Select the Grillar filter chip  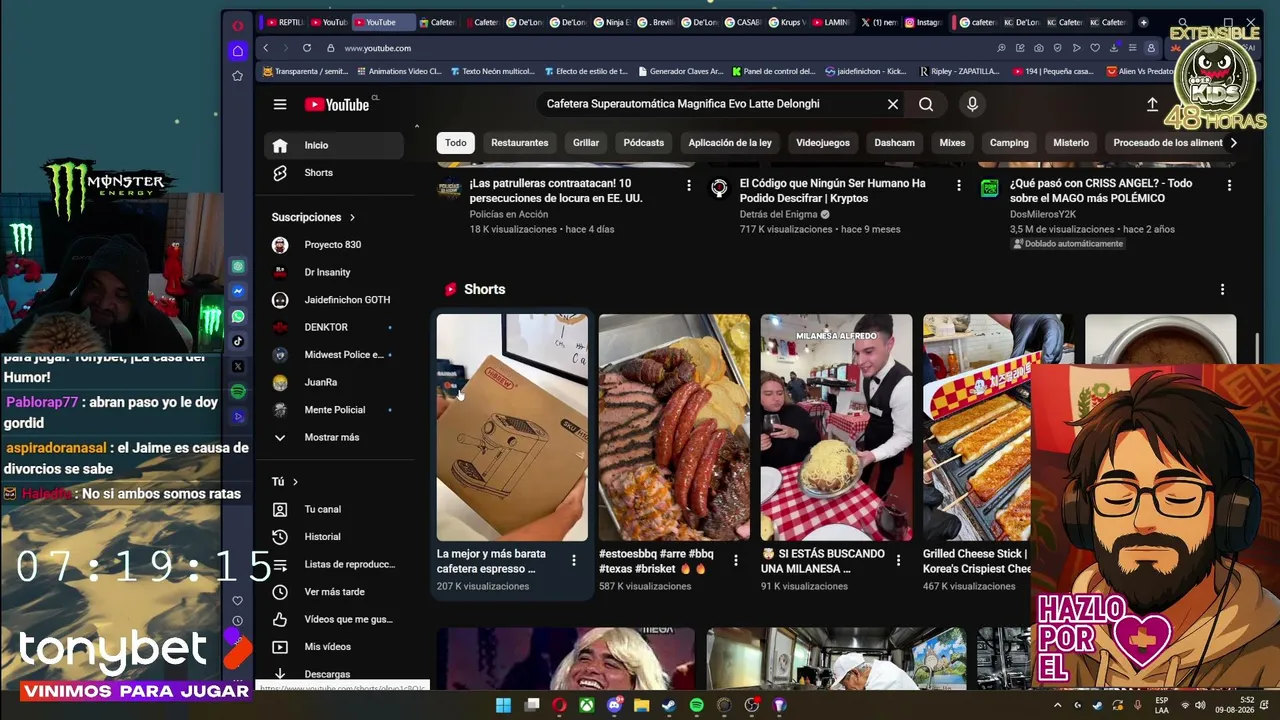pyautogui.click(x=586, y=143)
